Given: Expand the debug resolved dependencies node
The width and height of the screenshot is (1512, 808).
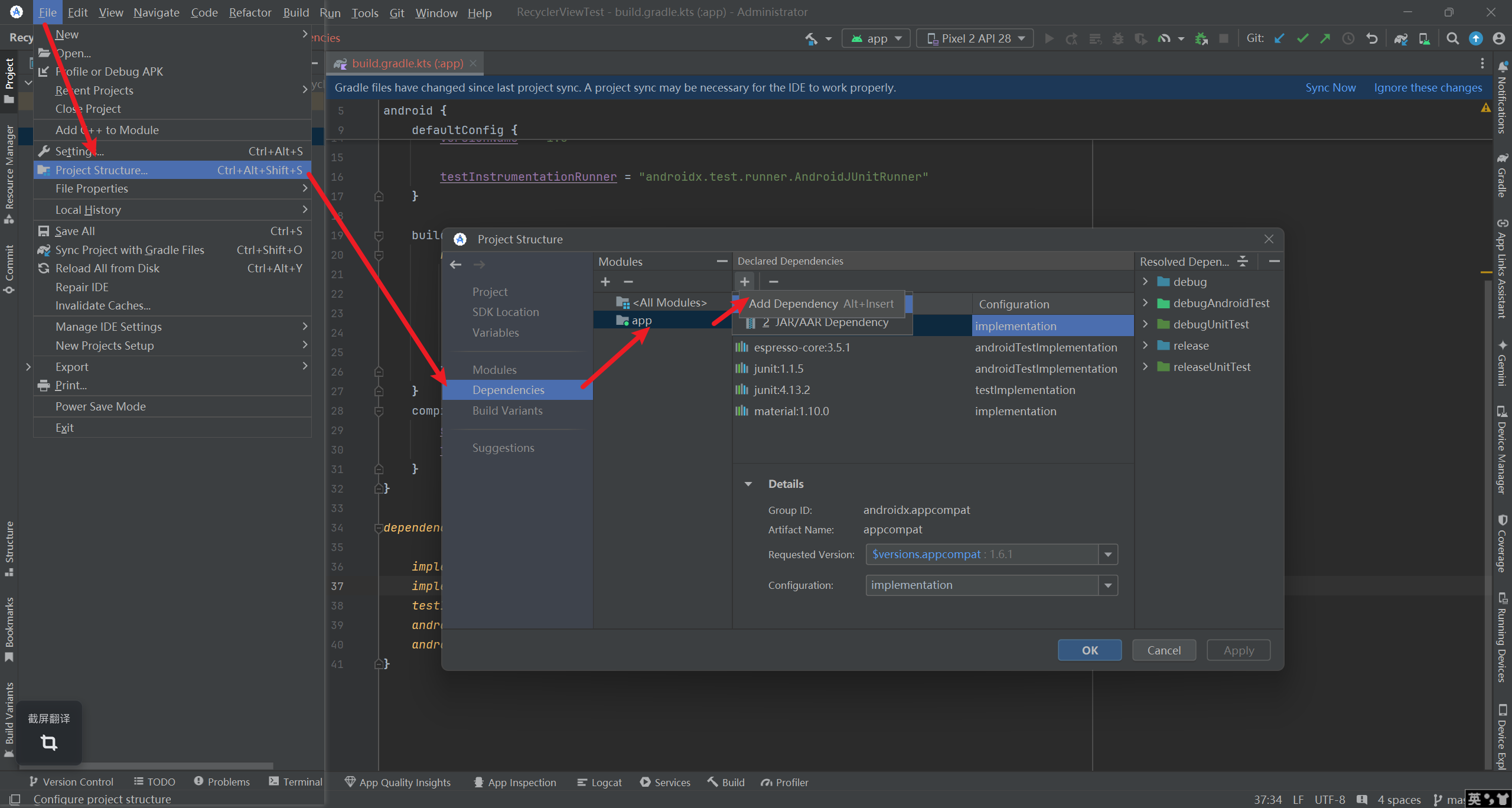Looking at the screenshot, I should (1145, 281).
